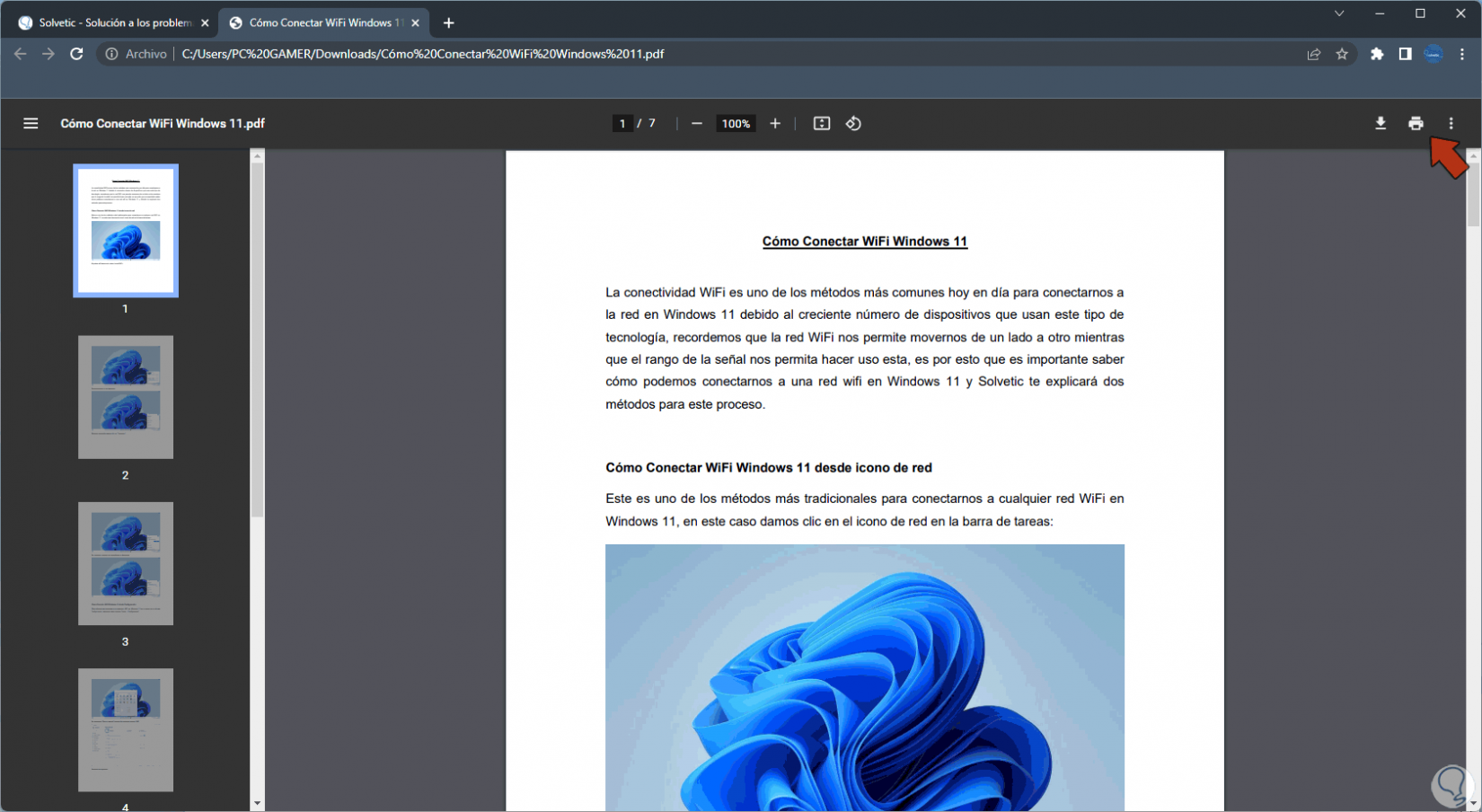Click the Windows 11 bloom image in document
1482x812 pixels.
865,678
